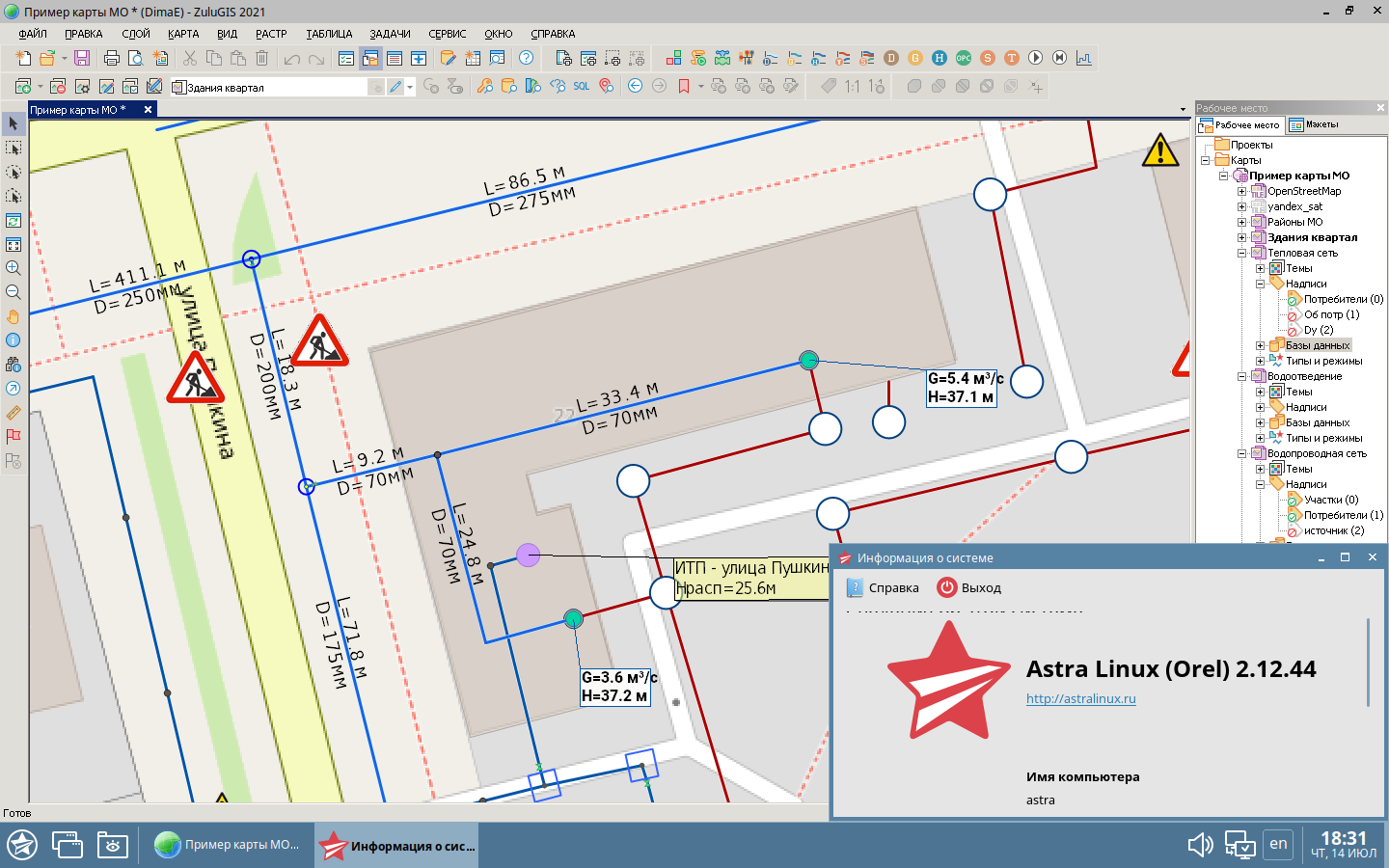Toggle the 'источник (2)' label visibility
The image size is (1389, 868).
[x=1294, y=531]
